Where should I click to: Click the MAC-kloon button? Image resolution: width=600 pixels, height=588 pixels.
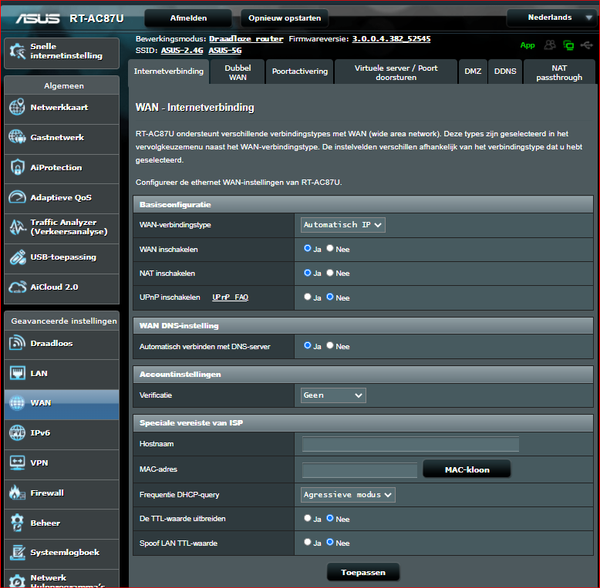coord(467,469)
